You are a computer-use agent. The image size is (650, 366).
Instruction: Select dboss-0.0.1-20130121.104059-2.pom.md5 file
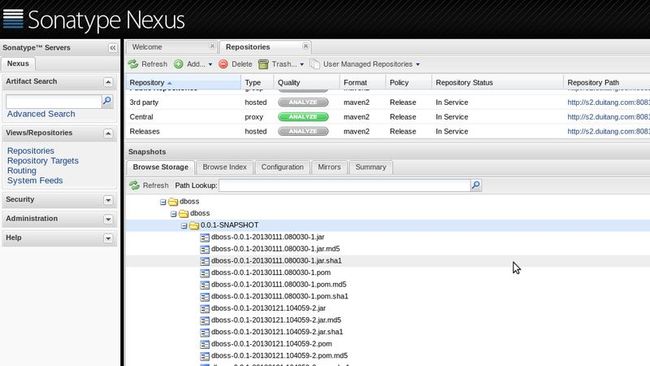click(x=279, y=356)
